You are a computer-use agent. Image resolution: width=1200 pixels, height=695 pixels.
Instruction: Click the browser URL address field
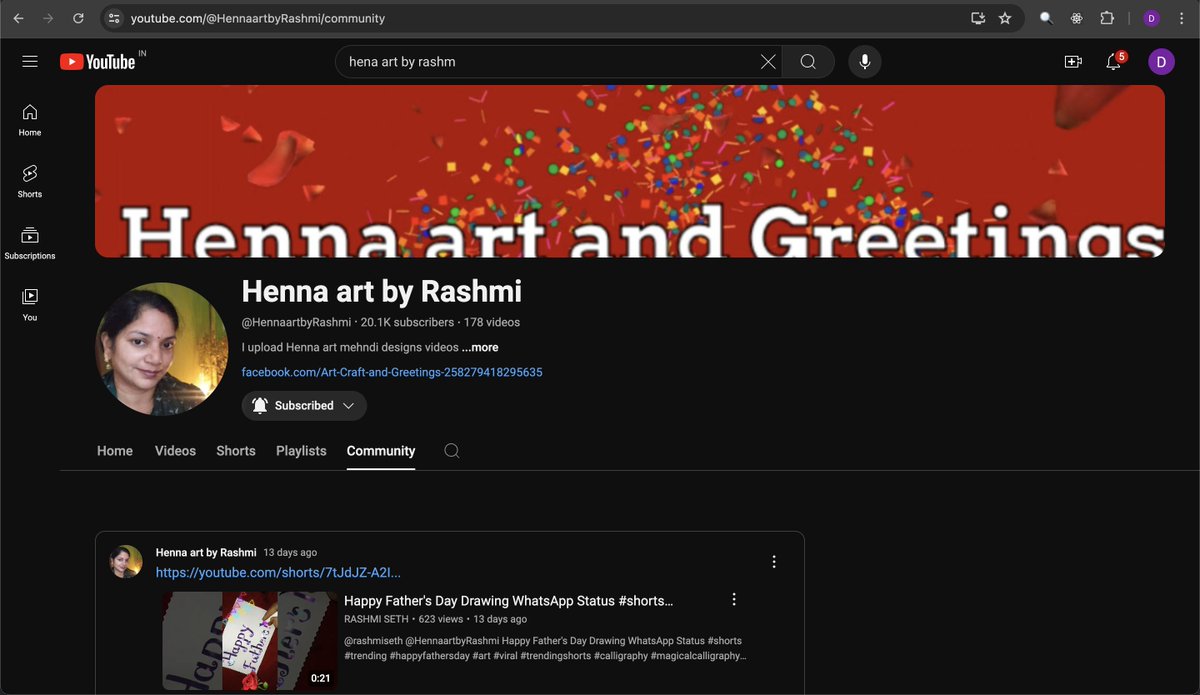coord(545,18)
